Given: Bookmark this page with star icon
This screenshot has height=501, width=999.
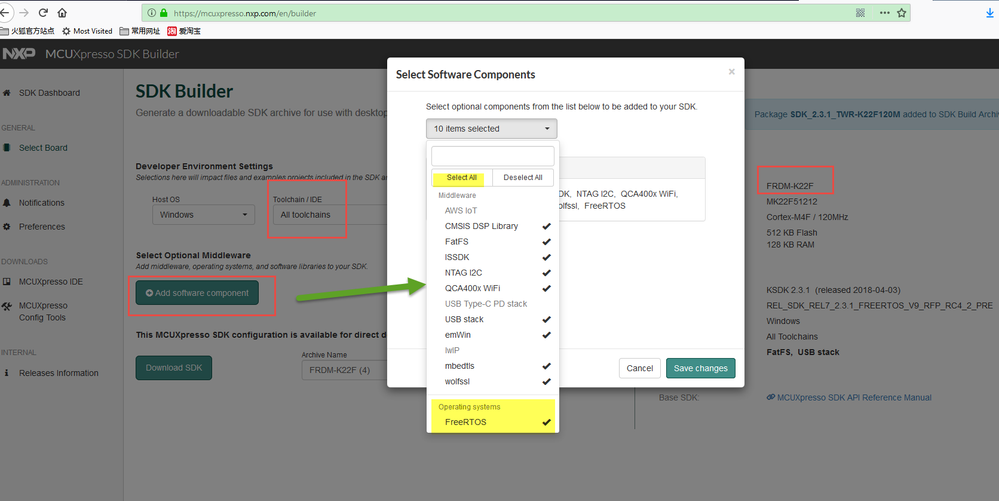Looking at the screenshot, I should (x=902, y=13).
